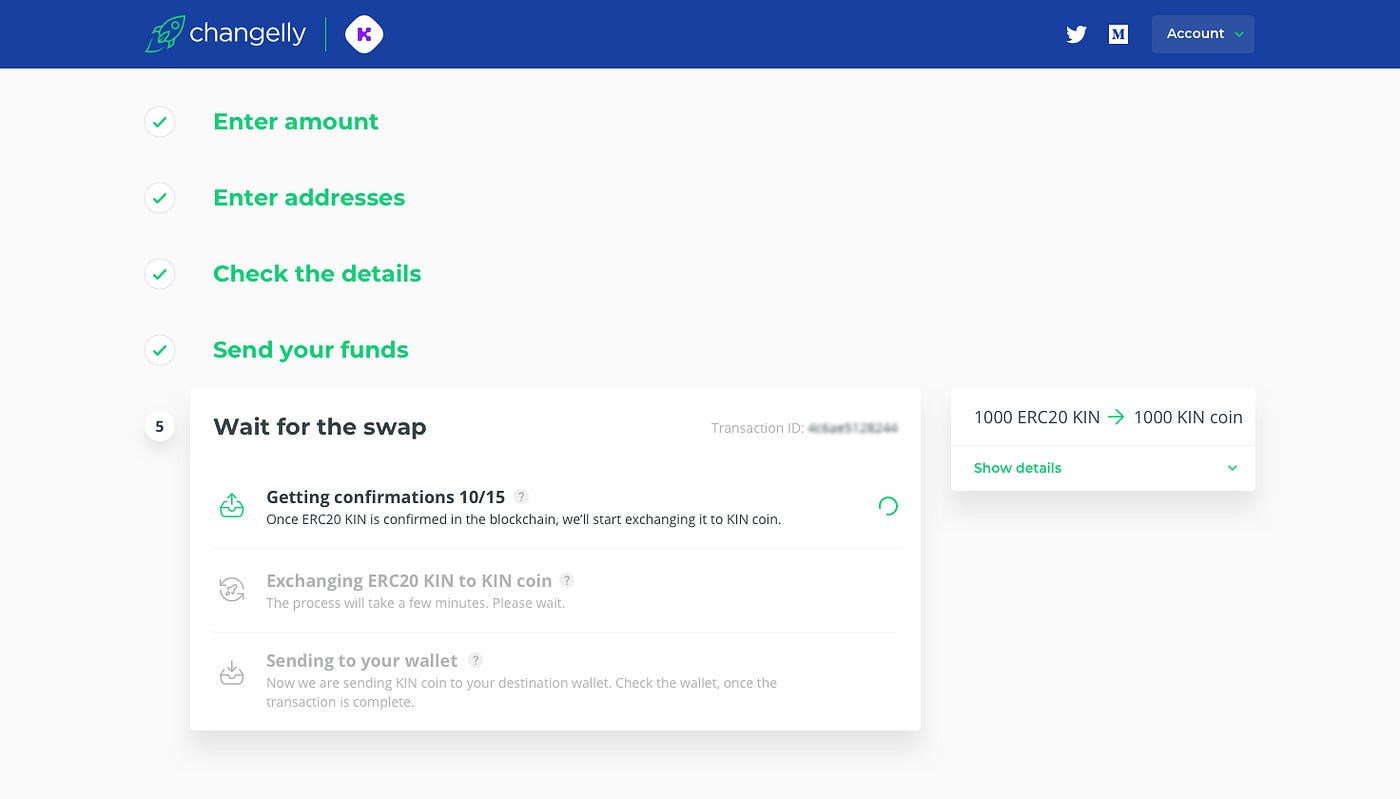Screen dimensions: 1400x799
Task: Open help for Getting confirmations
Action: click(x=521, y=496)
